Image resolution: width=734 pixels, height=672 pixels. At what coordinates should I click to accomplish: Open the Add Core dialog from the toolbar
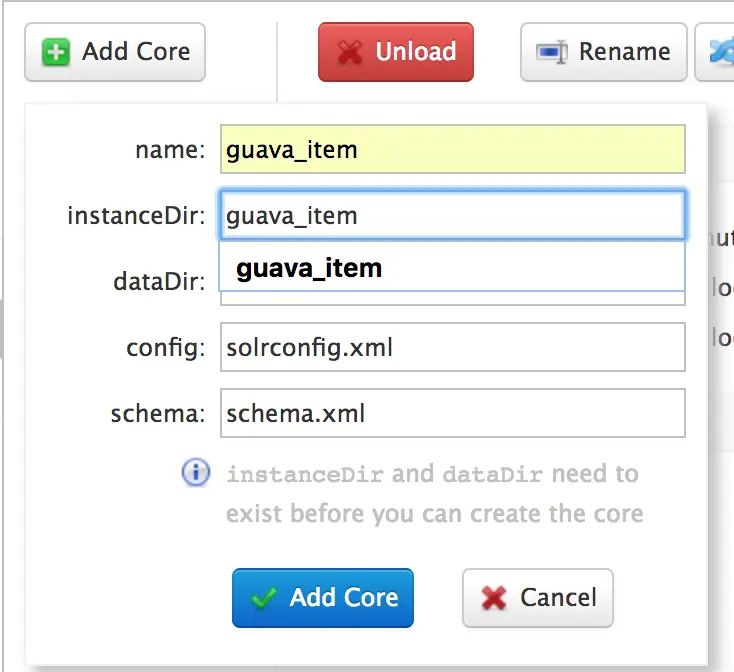click(x=115, y=52)
